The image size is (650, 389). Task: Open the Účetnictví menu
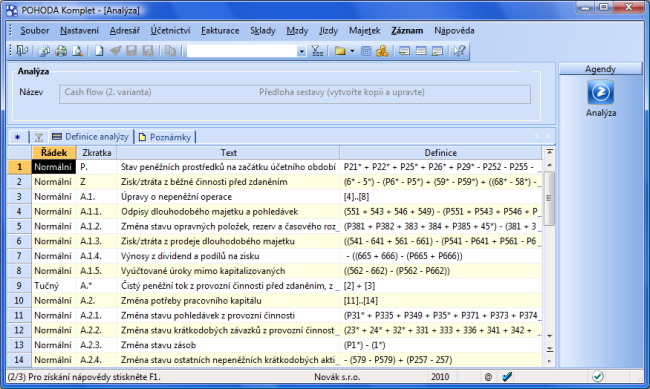point(170,31)
